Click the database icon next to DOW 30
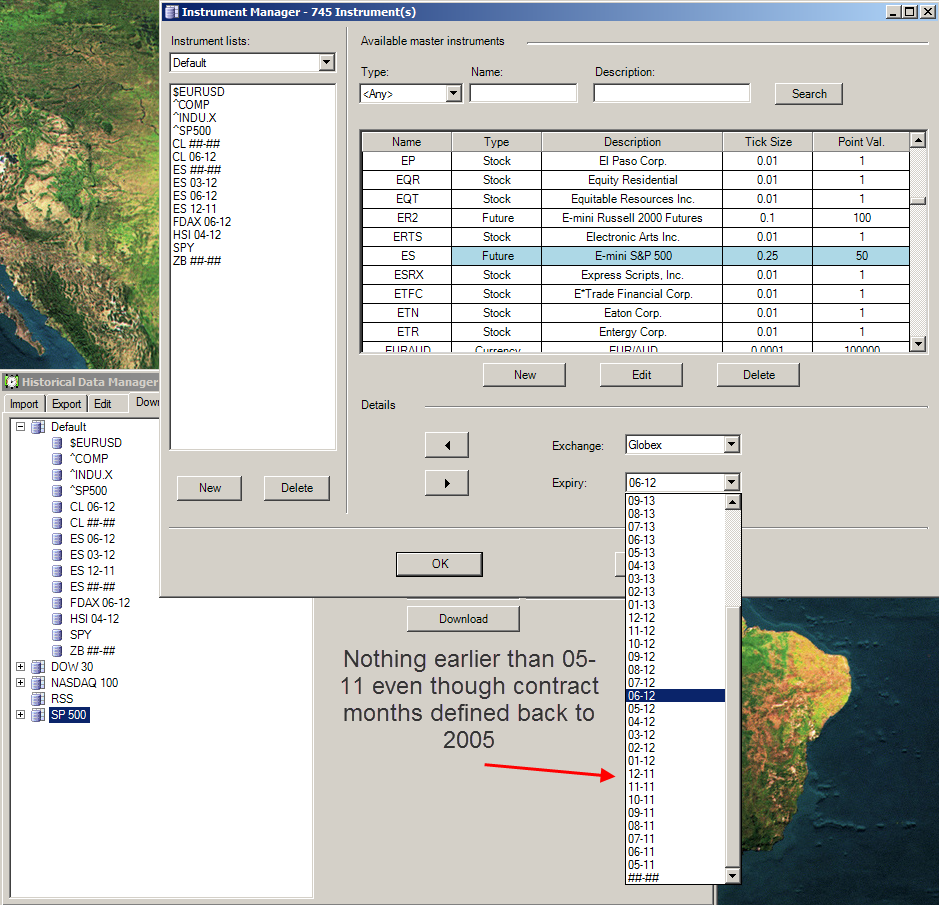Image resolution: width=939 pixels, height=905 pixels. pos(38,667)
